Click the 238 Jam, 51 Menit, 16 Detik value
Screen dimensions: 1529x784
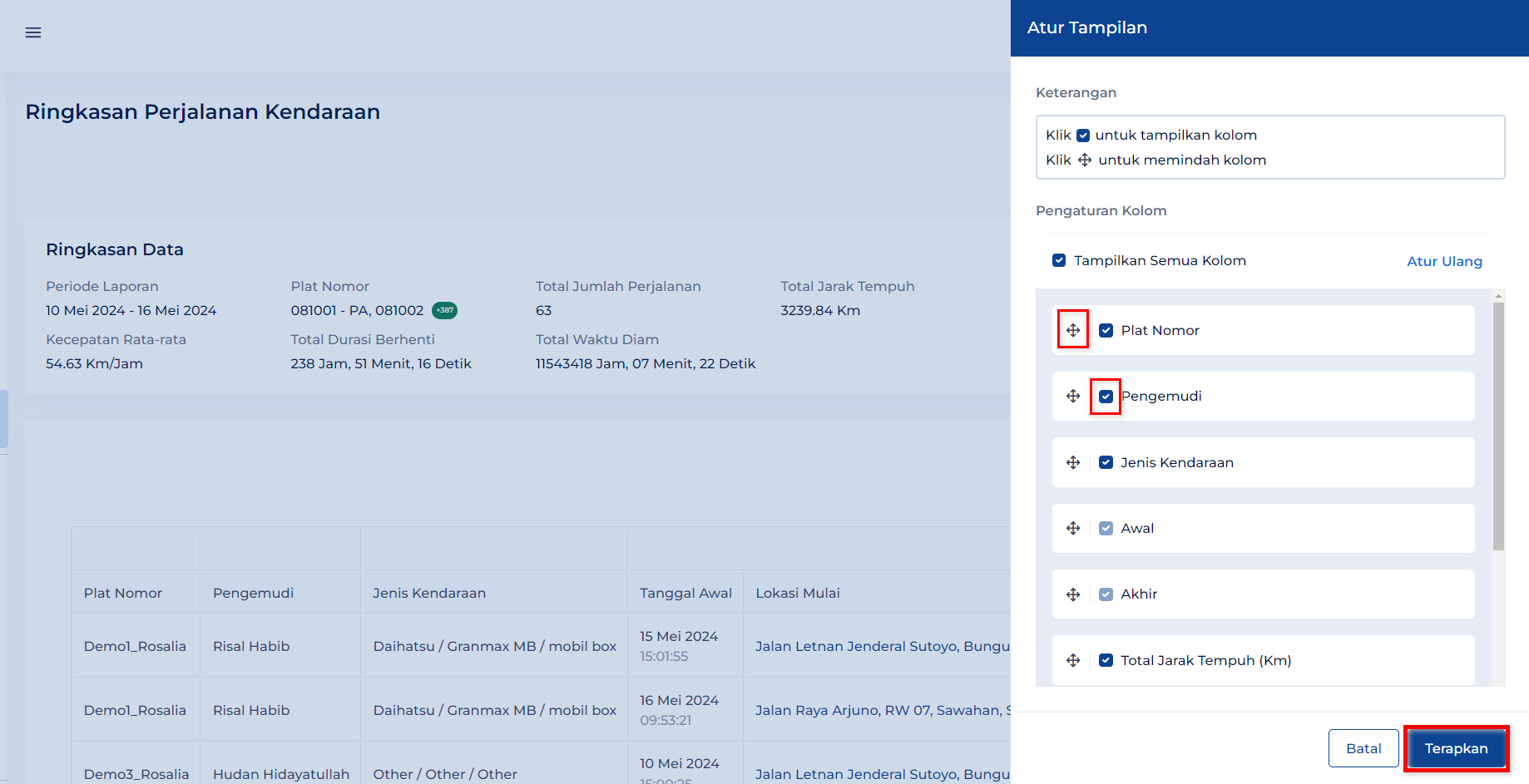(x=381, y=363)
